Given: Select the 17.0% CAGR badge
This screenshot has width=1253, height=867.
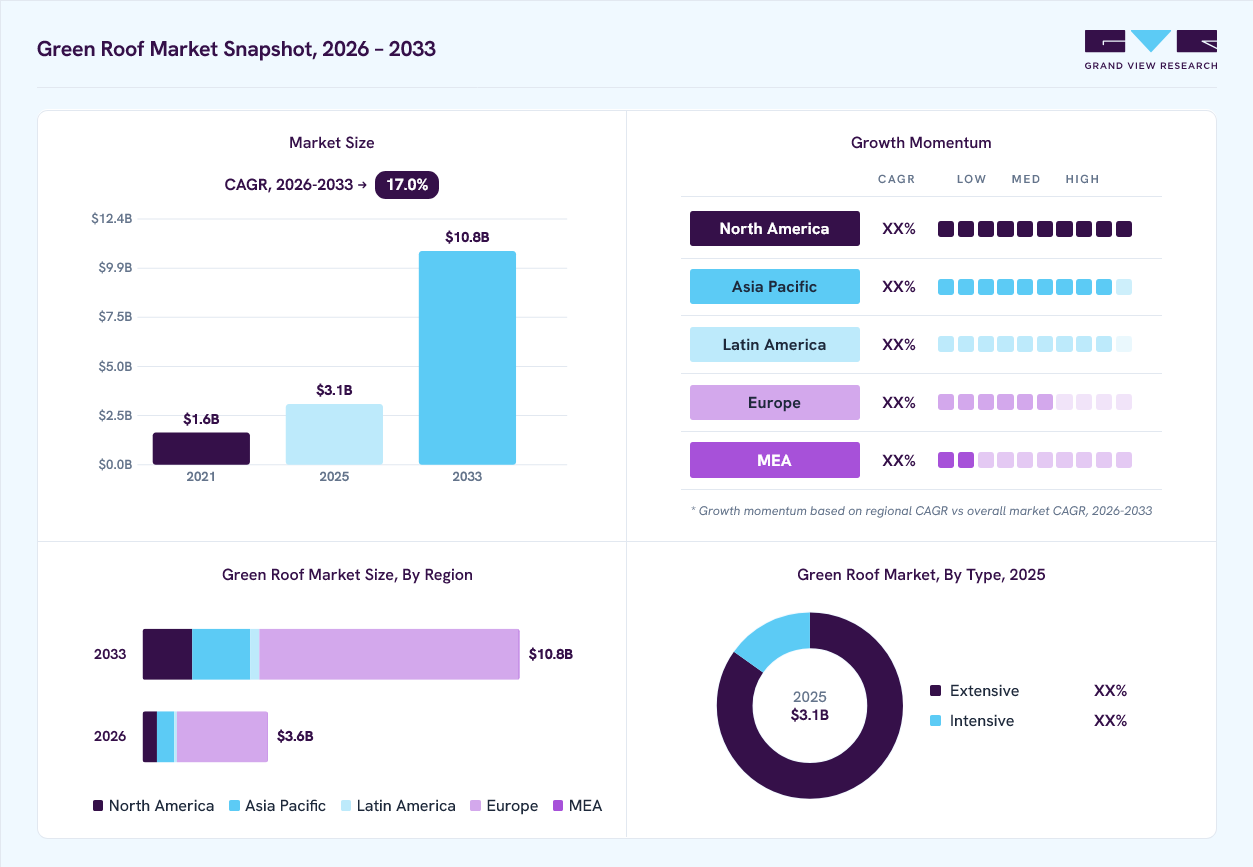Looking at the screenshot, I should 407,185.
